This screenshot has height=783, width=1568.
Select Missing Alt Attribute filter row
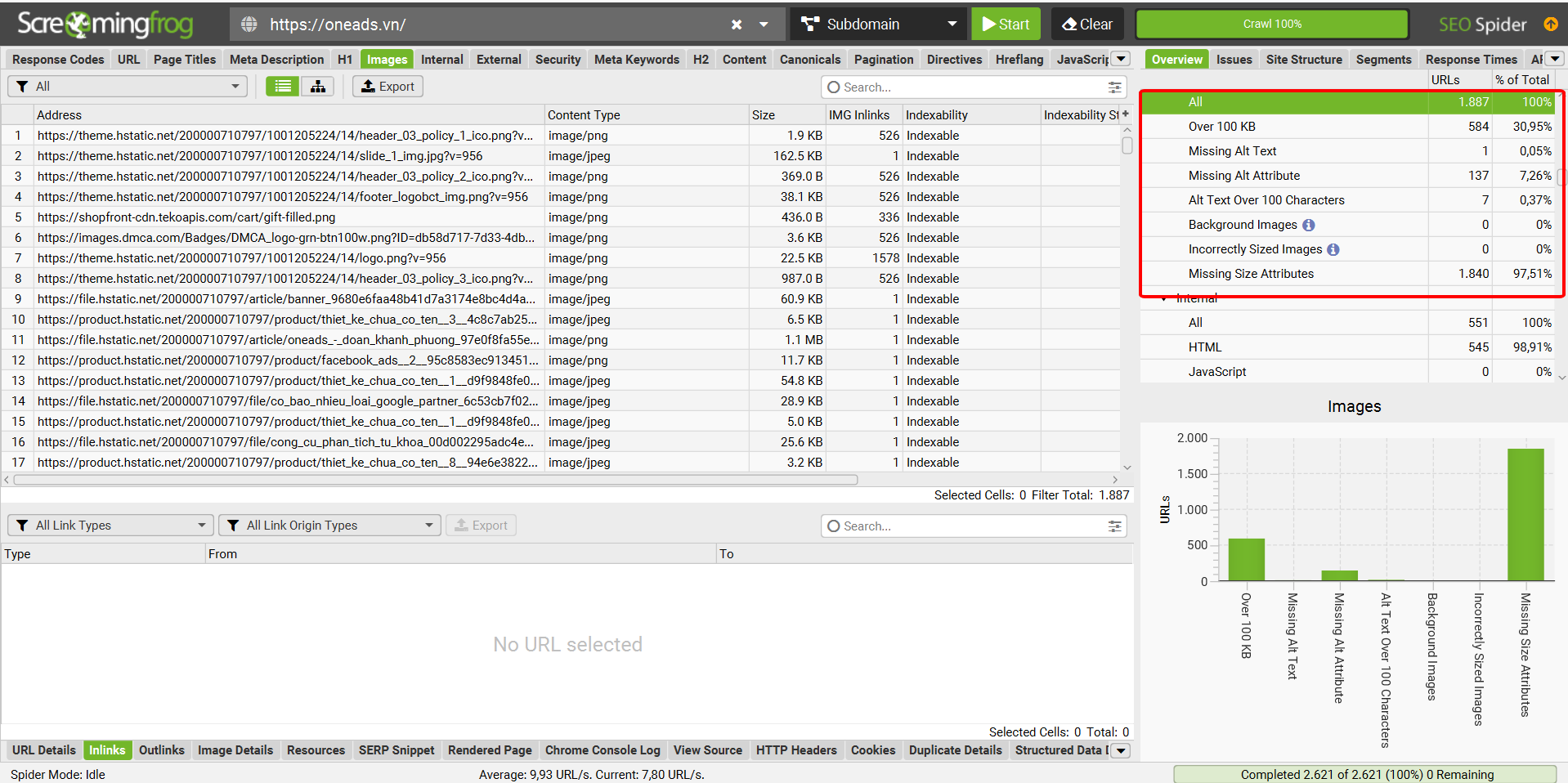tap(1350, 176)
